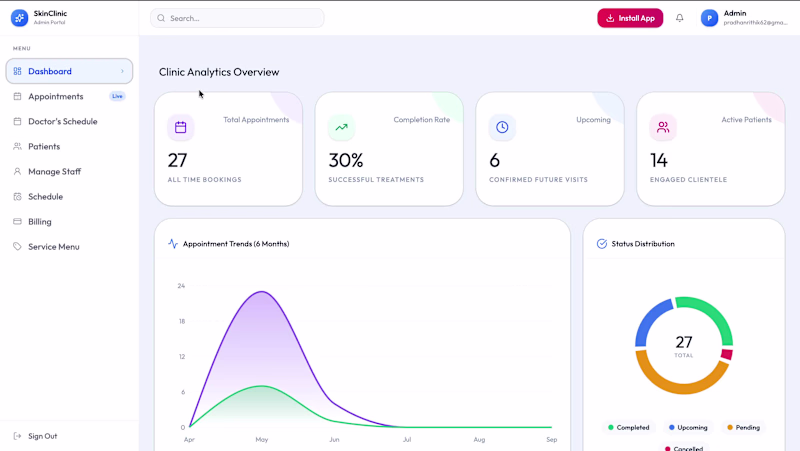Click the Live badge on Appointments
This screenshot has height=451, width=800.
point(117,96)
